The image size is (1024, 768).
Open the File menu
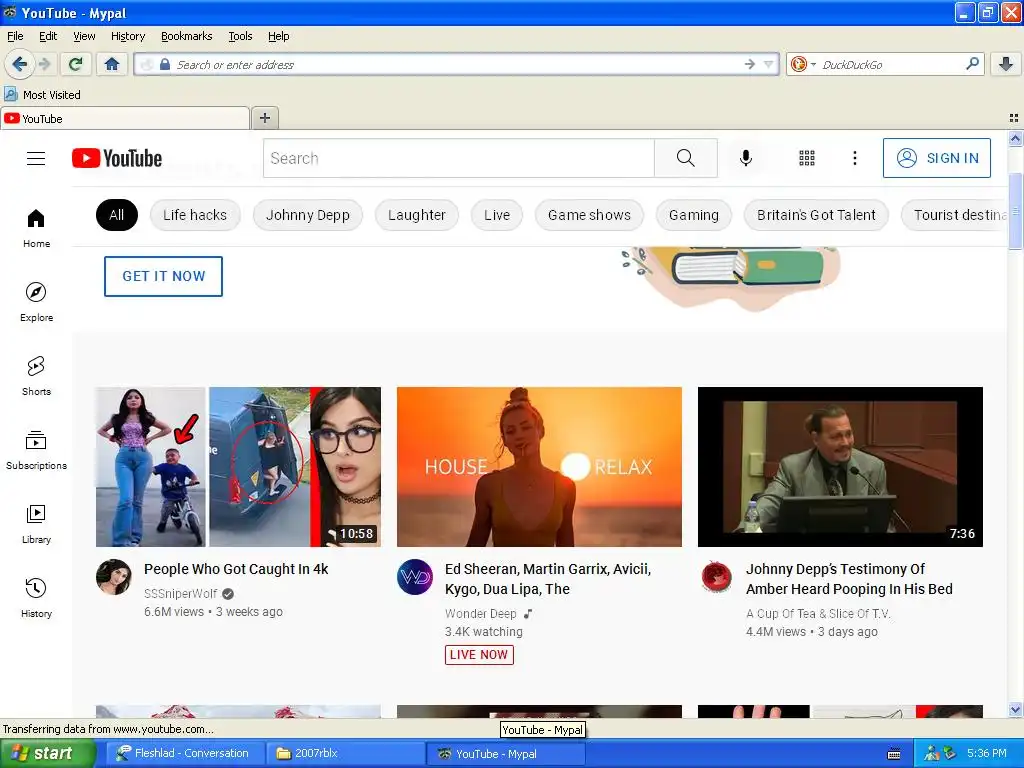(x=15, y=36)
